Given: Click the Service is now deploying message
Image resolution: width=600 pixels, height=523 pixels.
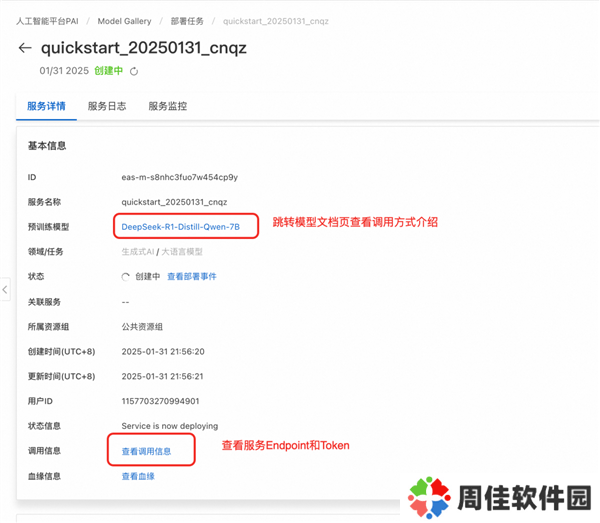Looking at the screenshot, I should tap(170, 426).
